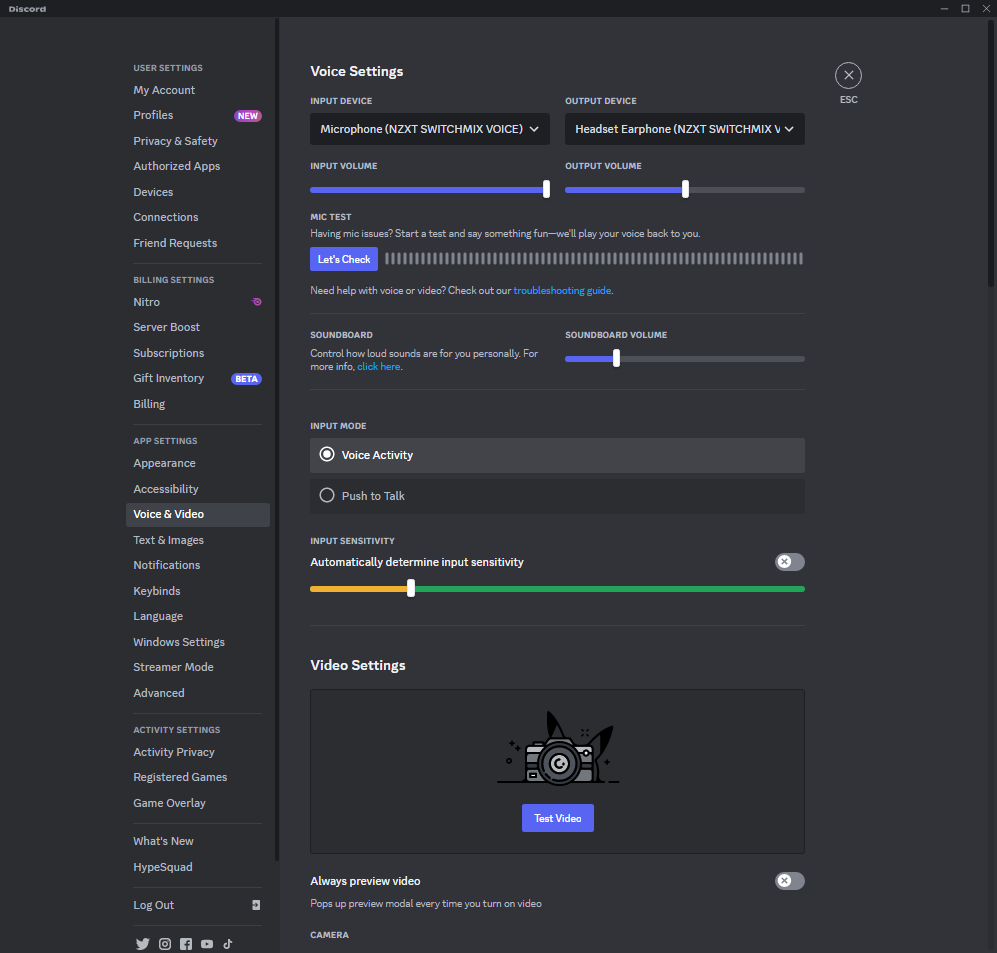This screenshot has height=953, width=997.
Task: Open Subscriptions page
Action: (198, 353)
